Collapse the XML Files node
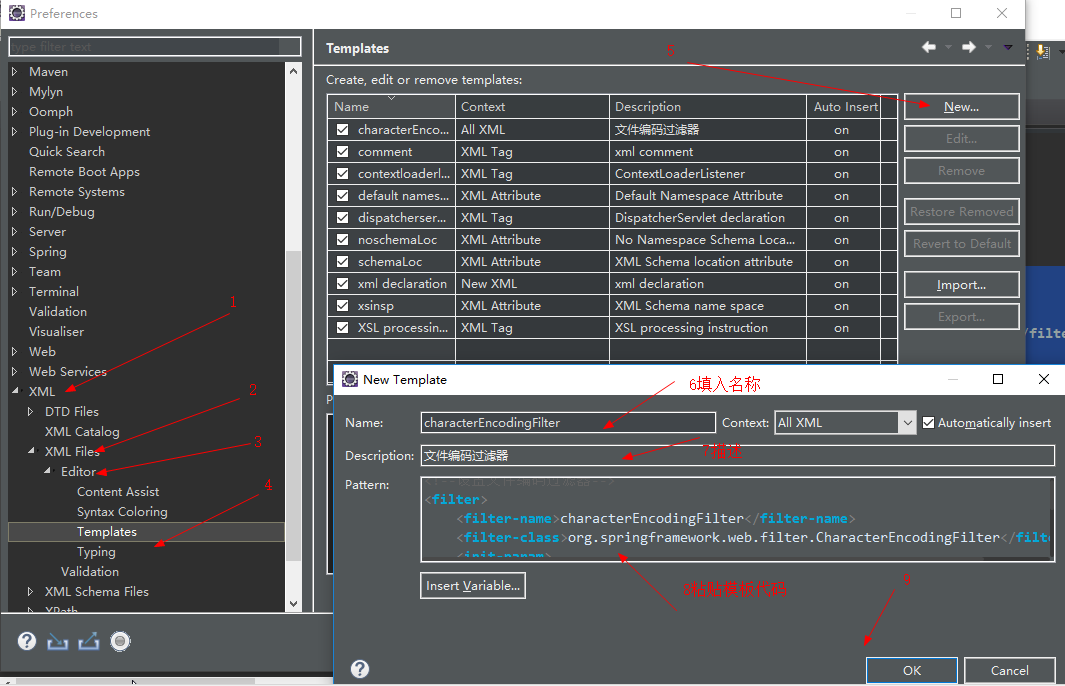Image resolution: width=1065 pixels, height=686 pixels. pyautogui.click(x=31, y=451)
